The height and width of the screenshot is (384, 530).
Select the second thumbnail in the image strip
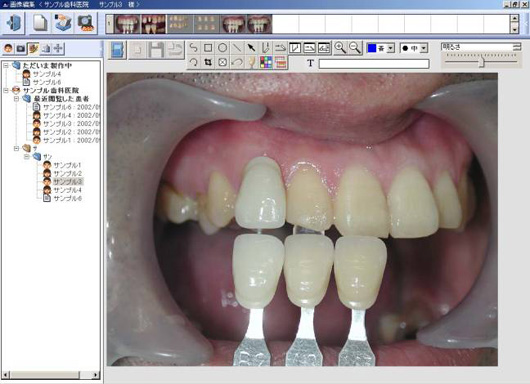coord(153,24)
